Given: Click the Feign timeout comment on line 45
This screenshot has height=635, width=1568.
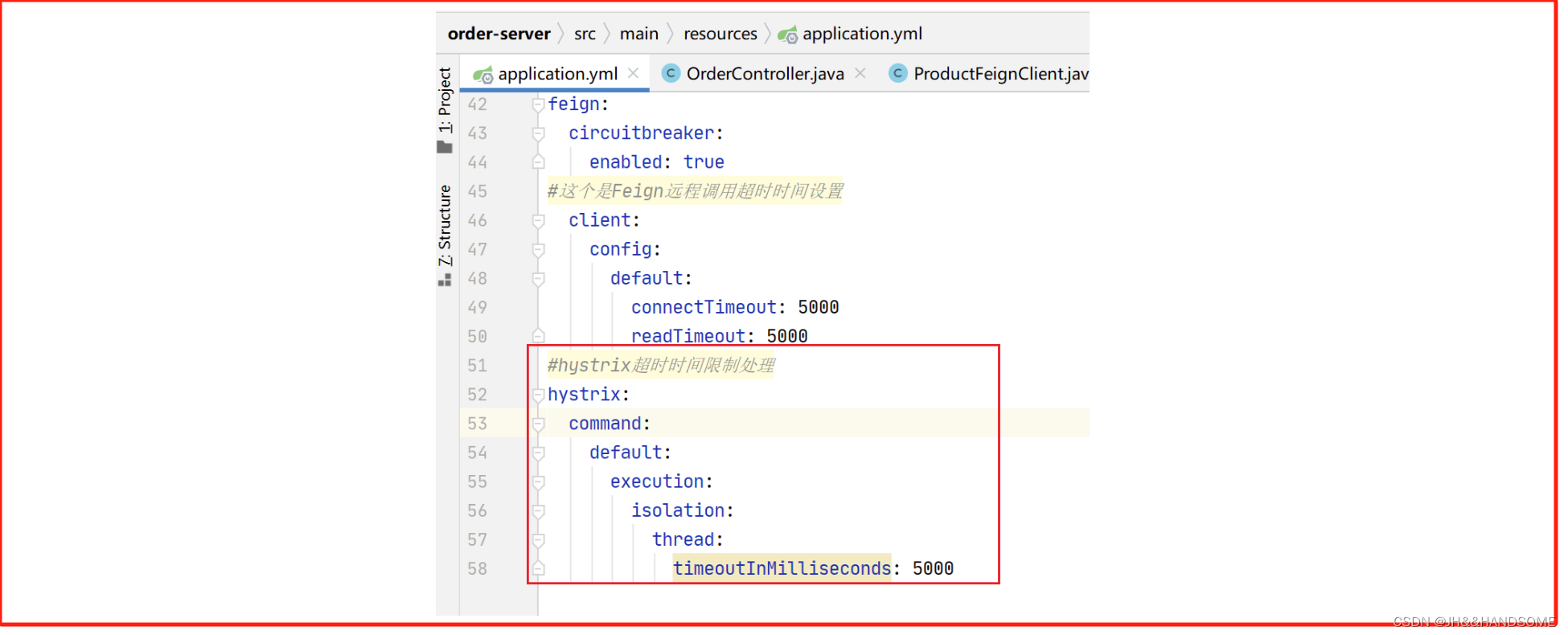Looking at the screenshot, I should pyautogui.click(x=695, y=191).
